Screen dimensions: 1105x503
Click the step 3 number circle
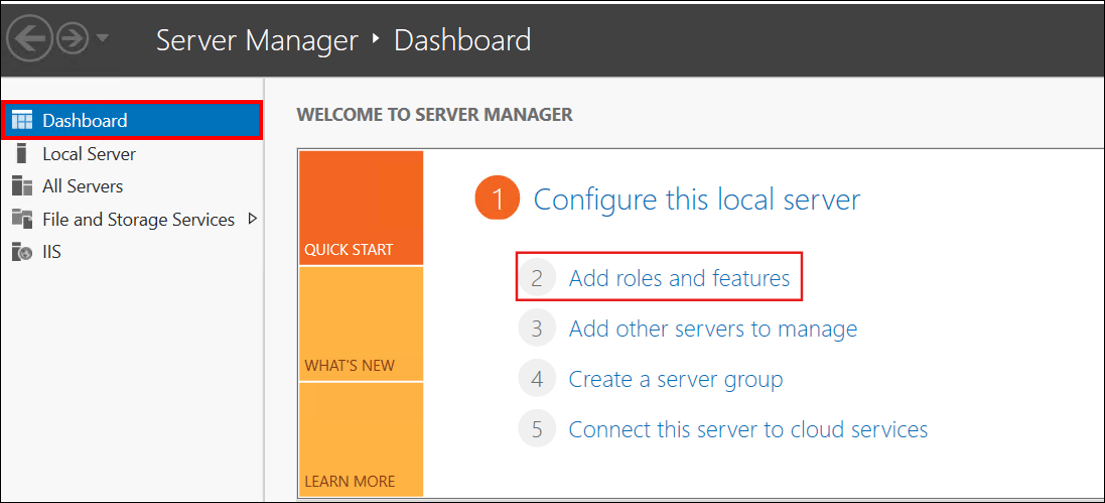pyautogui.click(x=537, y=329)
